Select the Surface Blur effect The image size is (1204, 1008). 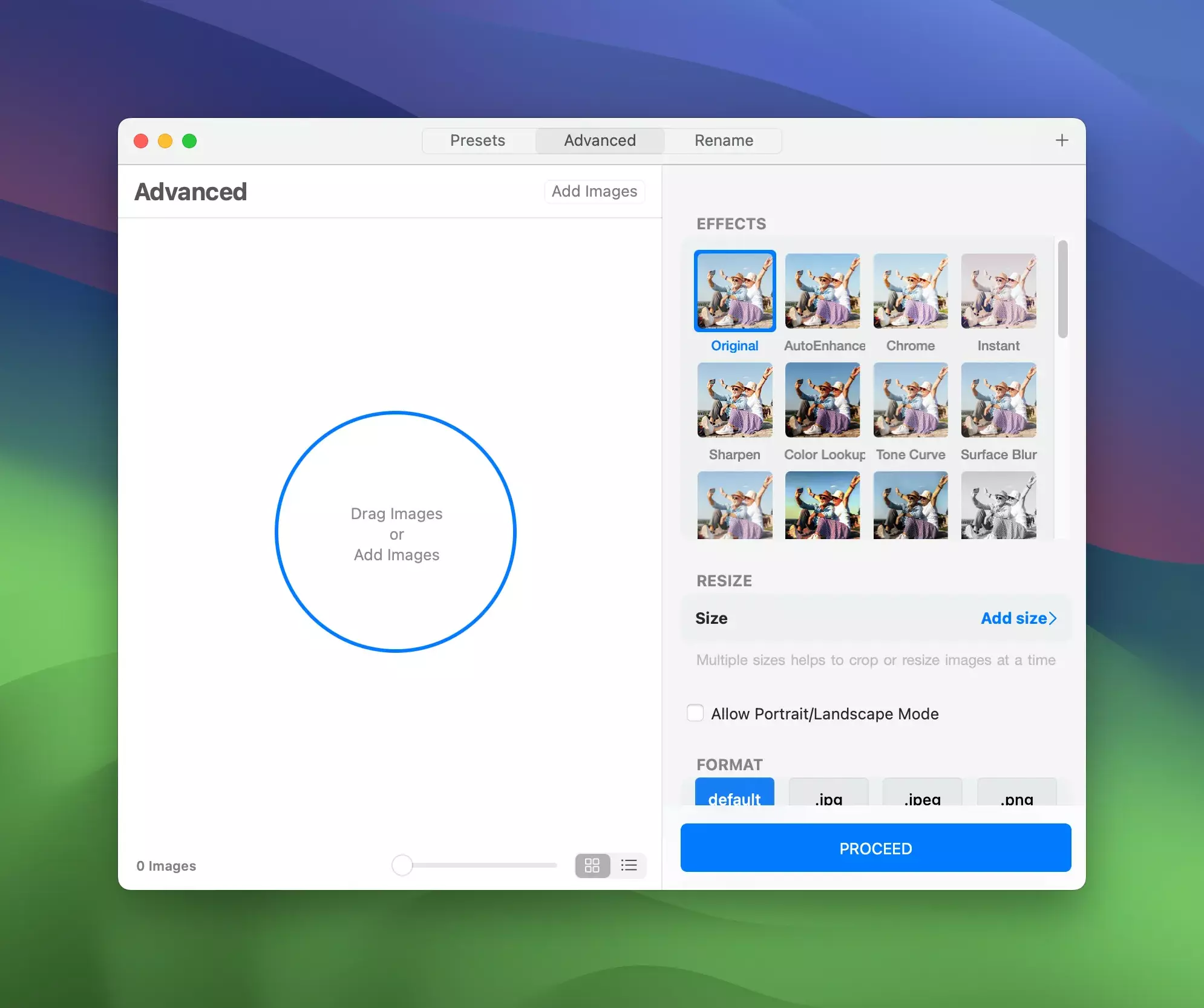click(998, 400)
